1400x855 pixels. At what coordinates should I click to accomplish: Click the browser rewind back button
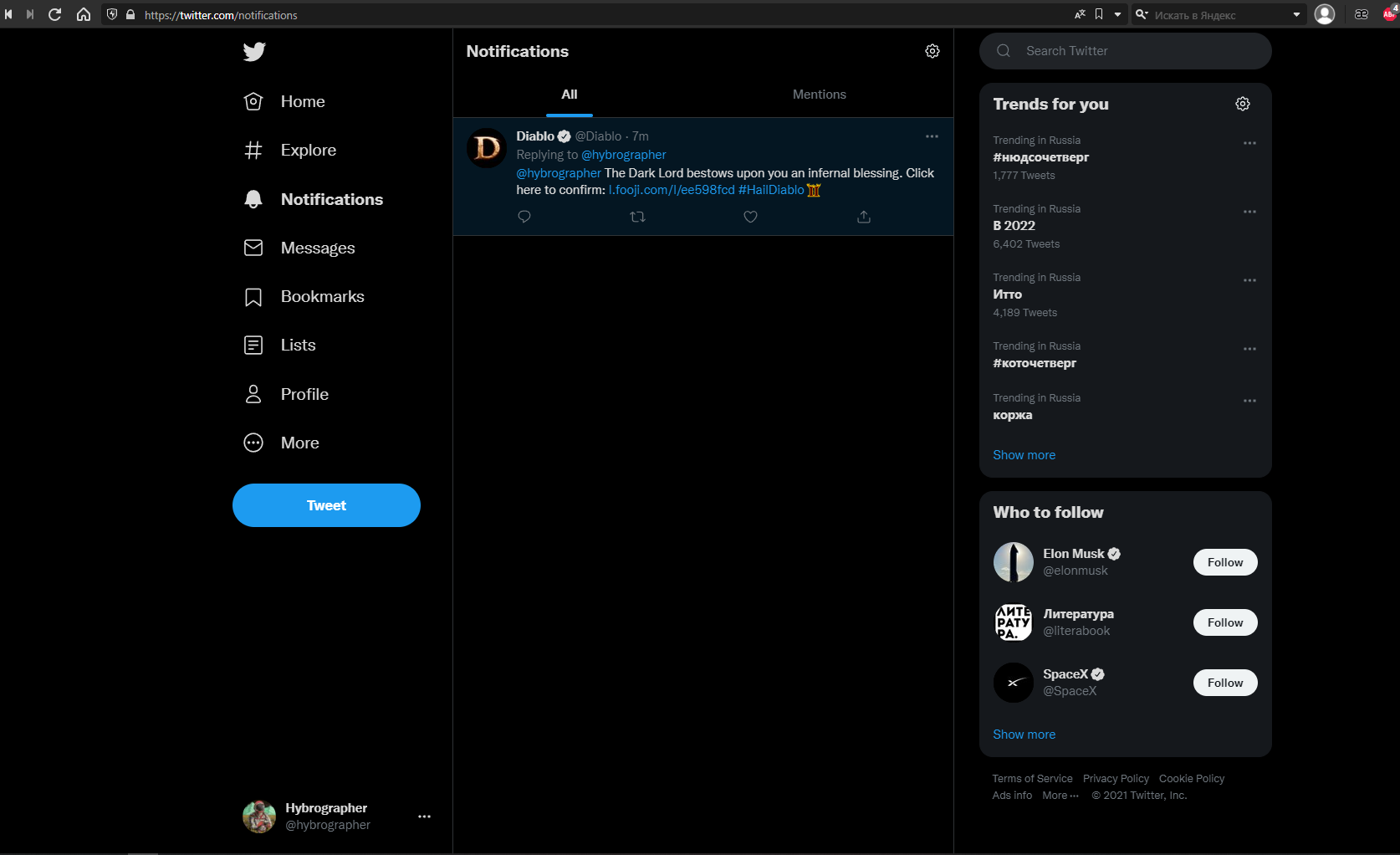[8, 14]
